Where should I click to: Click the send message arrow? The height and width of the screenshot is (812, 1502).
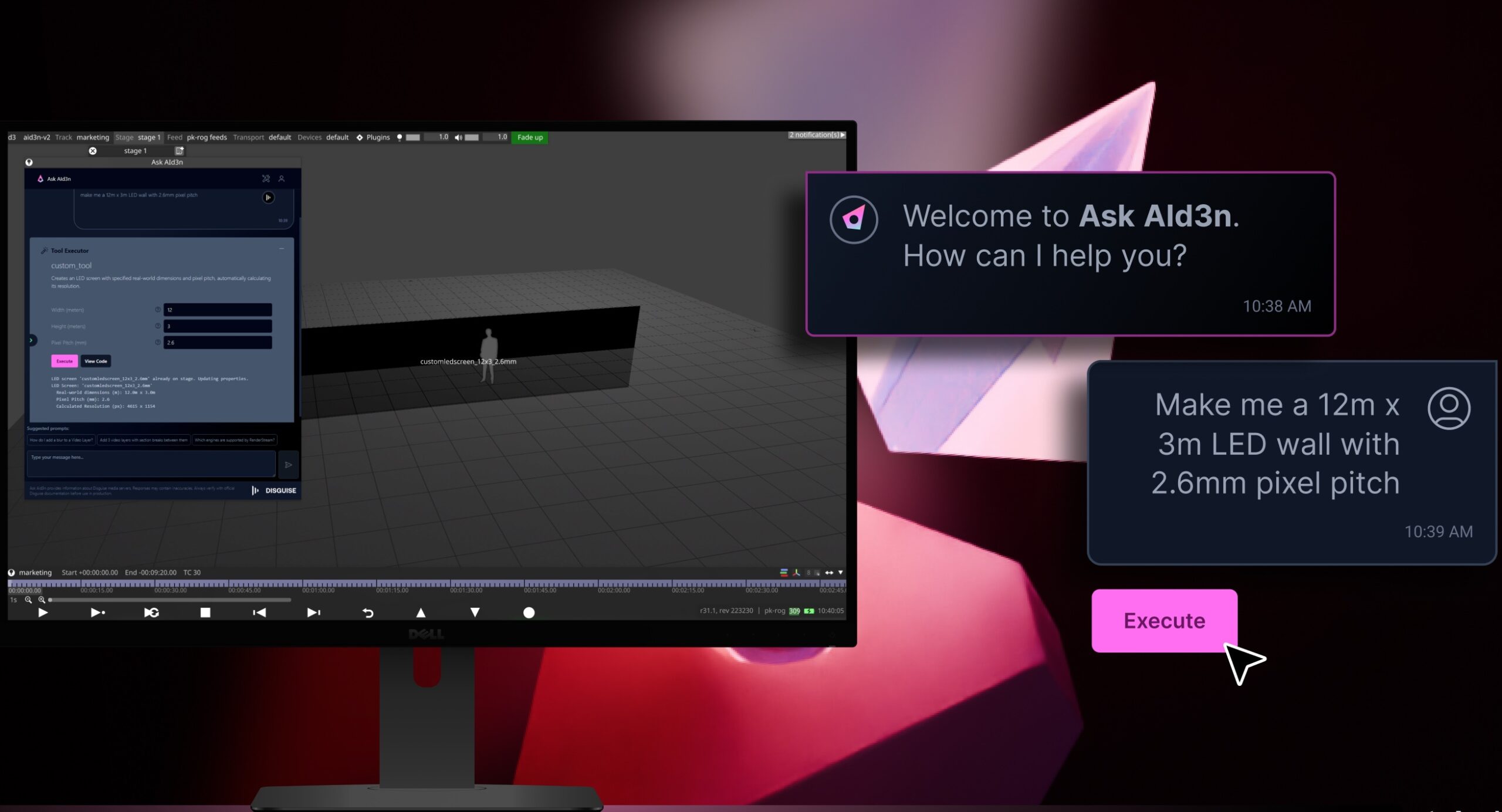click(288, 465)
